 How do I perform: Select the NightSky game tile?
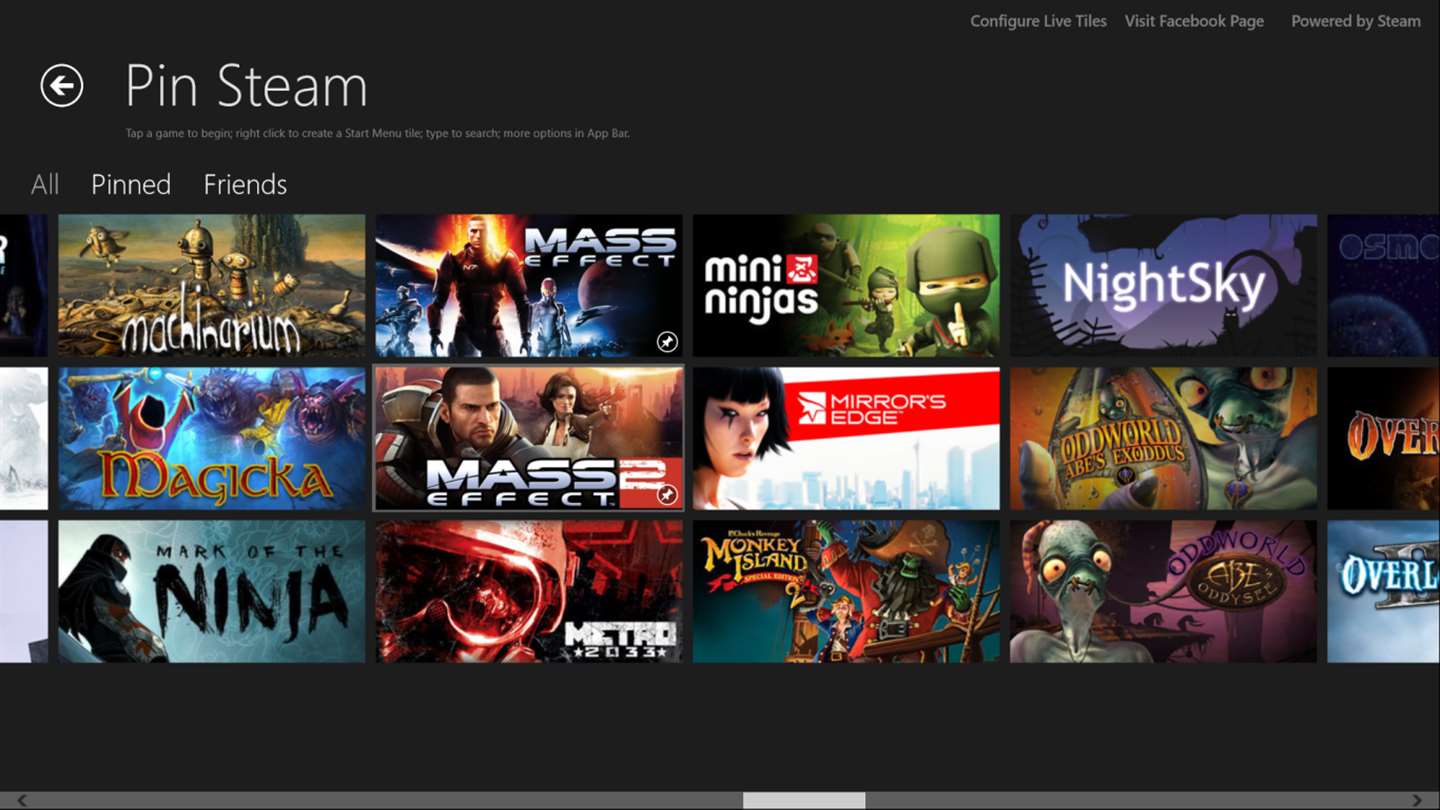click(1163, 286)
